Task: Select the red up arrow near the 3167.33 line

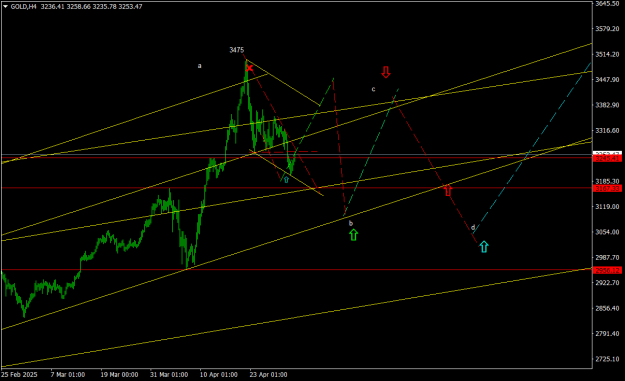Action: tap(448, 190)
